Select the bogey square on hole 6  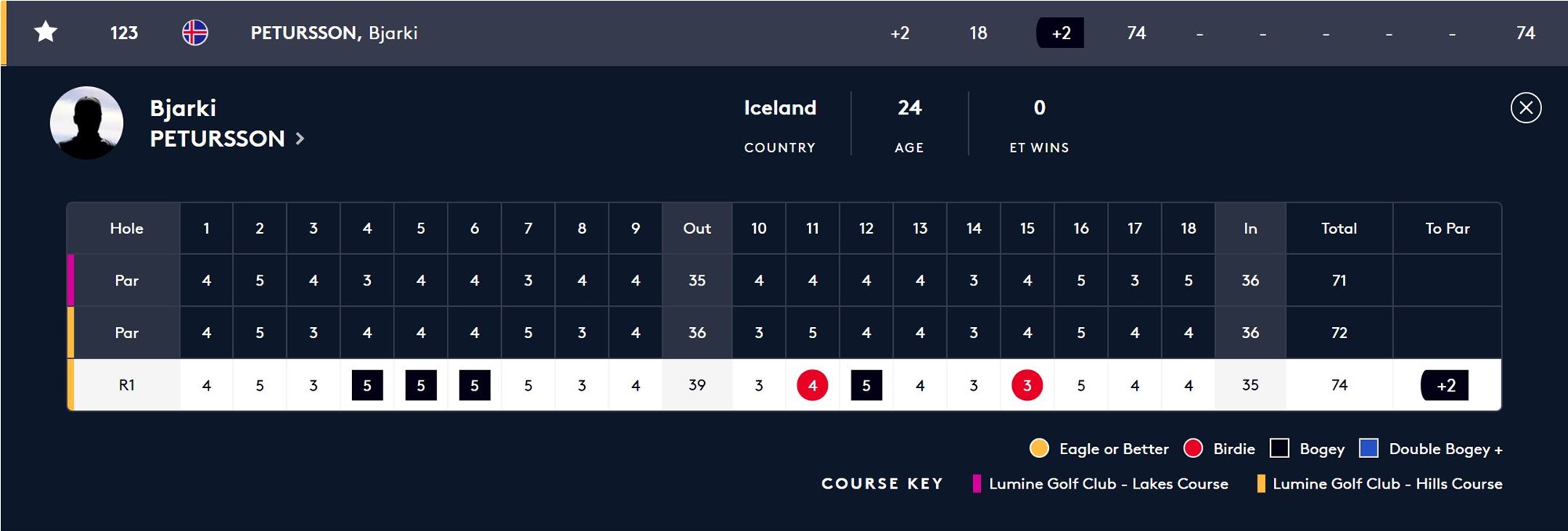tap(474, 385)
